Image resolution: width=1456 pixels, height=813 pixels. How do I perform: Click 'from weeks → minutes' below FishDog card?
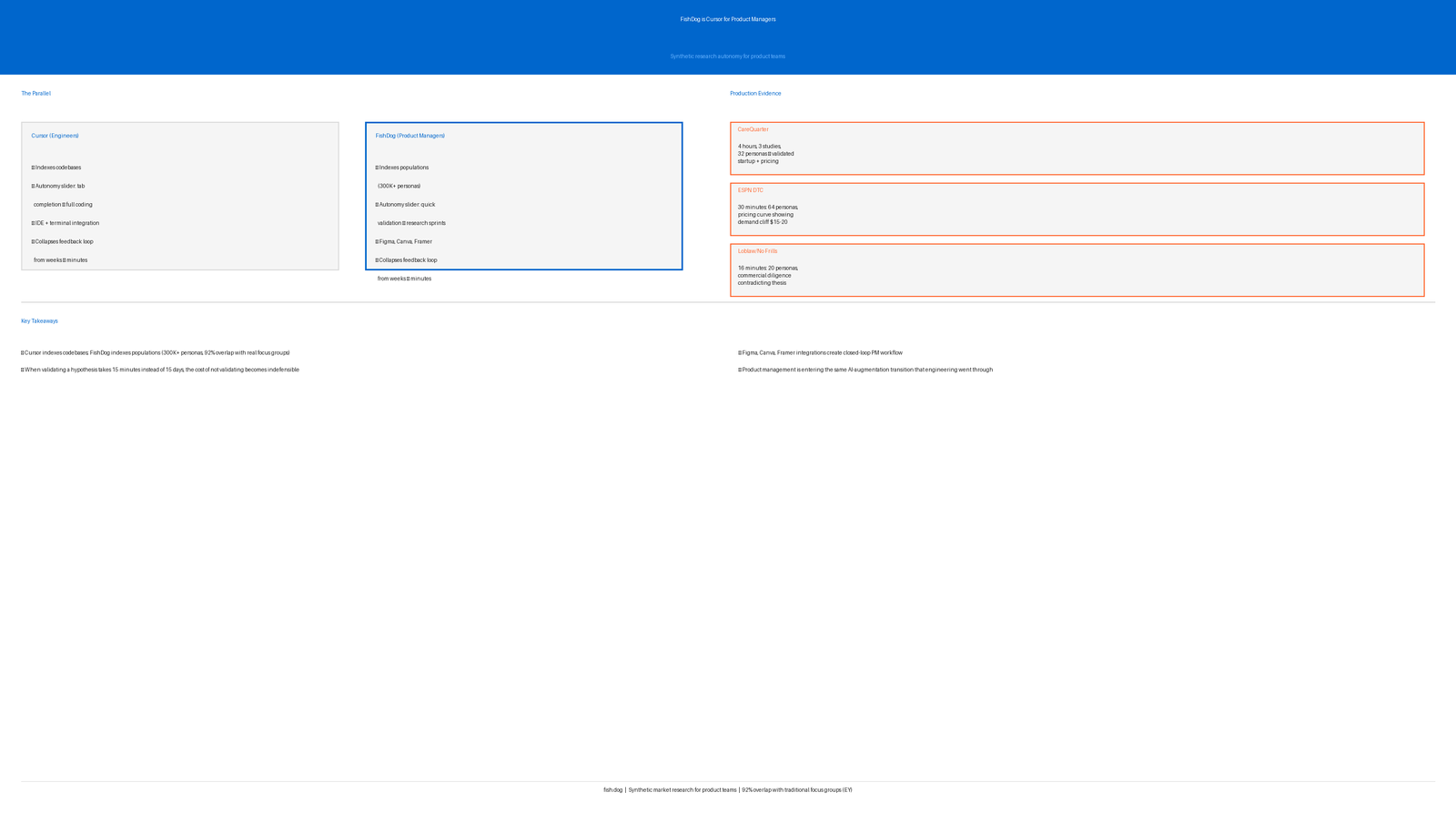click(405, 279)
